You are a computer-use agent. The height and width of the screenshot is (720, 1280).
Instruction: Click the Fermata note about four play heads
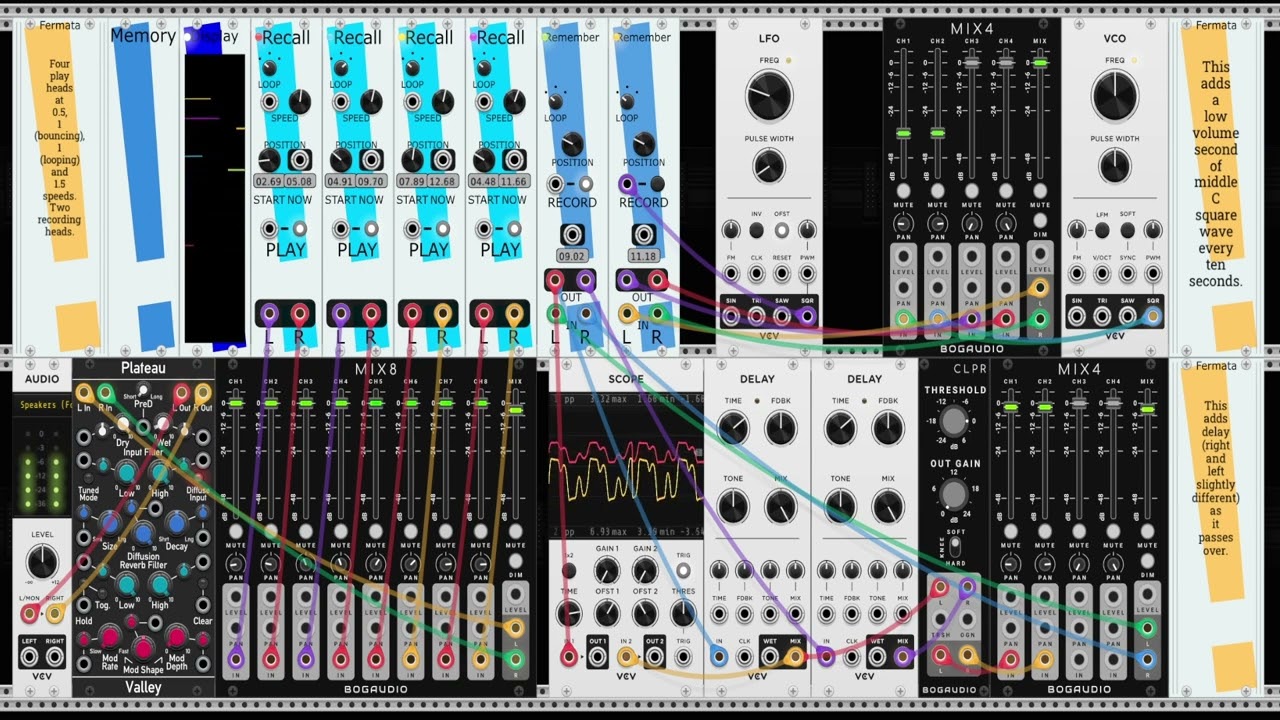point(59,146)
